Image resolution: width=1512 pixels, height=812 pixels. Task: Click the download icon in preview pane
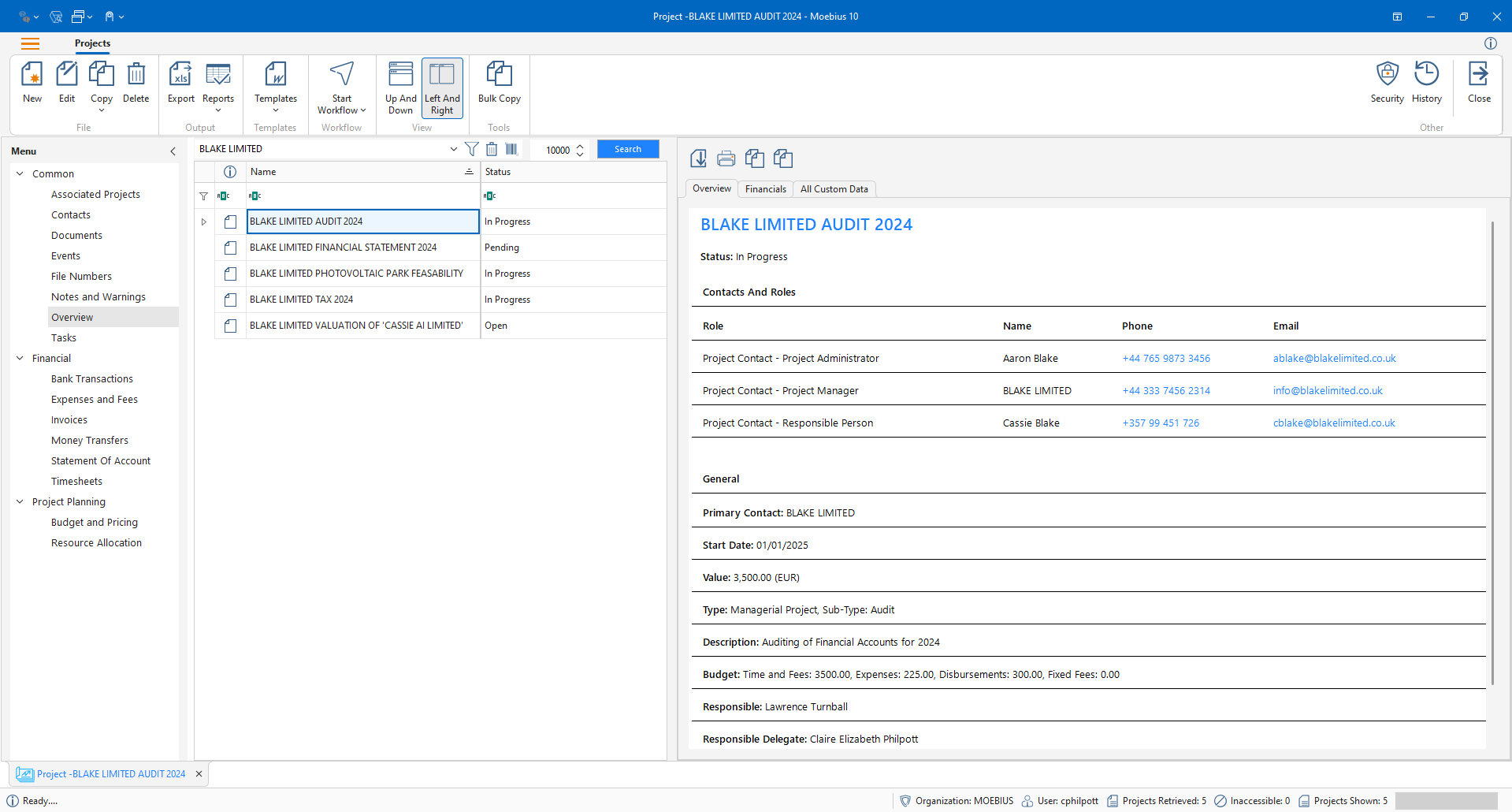pyautogui.click(x=698, y=158)
